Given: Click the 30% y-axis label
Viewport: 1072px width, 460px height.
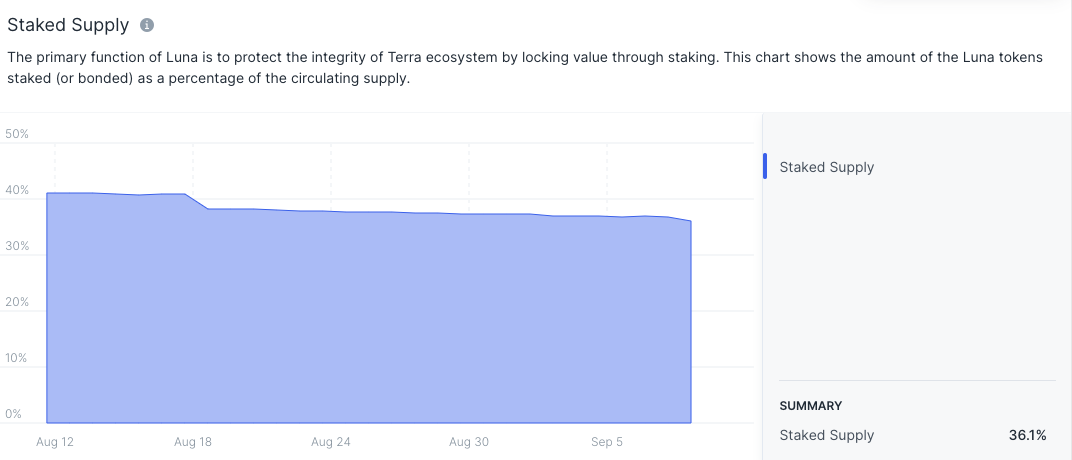Looking at the screenshot, I should 17,246.
